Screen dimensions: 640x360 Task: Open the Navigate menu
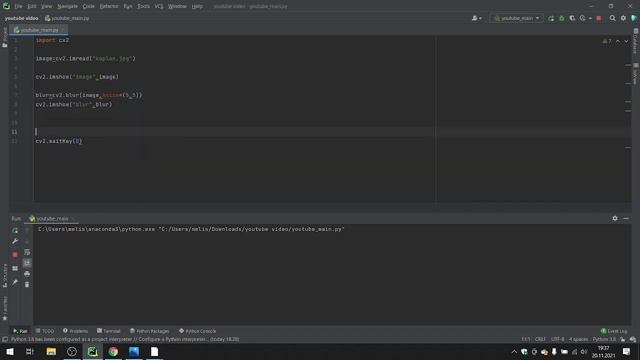coord(67,7)
